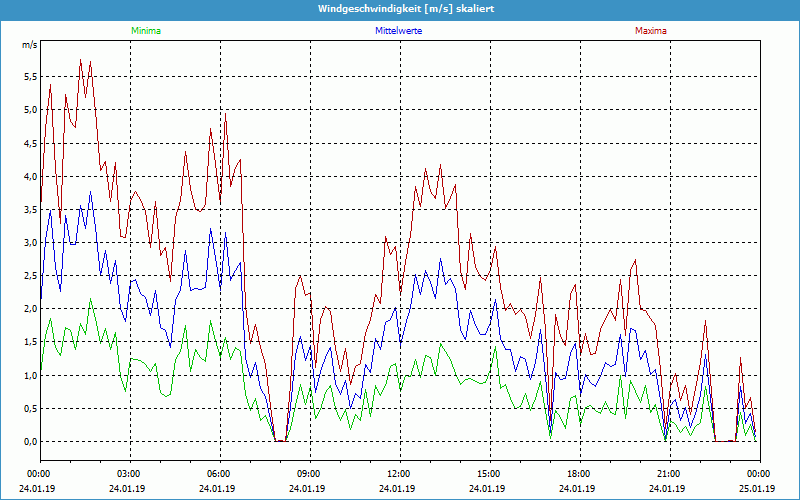The height and width of the screenshot is (500, 800).
Task: Click the '1,5' y-axis value
Action: (31, 342)
